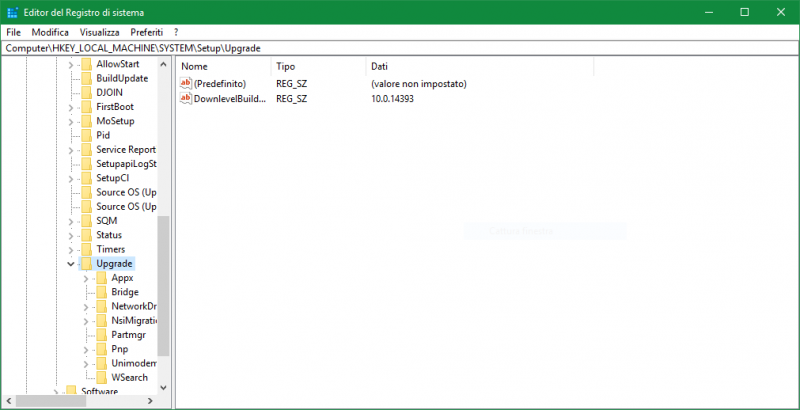This screenshot has height=410, width=800.
Task: Select the 10.0.14393 data value
Action: (392, 99)
